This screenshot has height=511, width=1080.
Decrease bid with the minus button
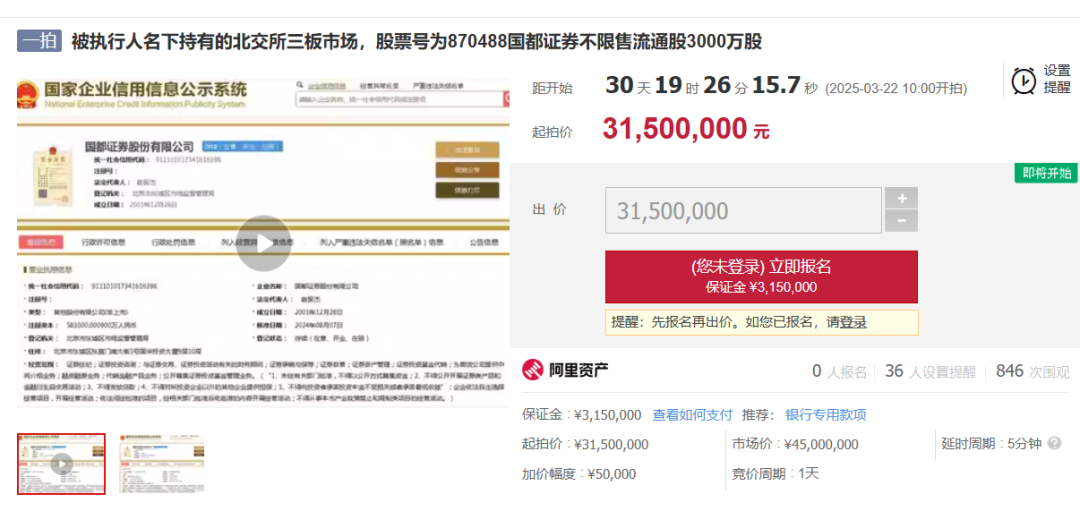point(901,221)
